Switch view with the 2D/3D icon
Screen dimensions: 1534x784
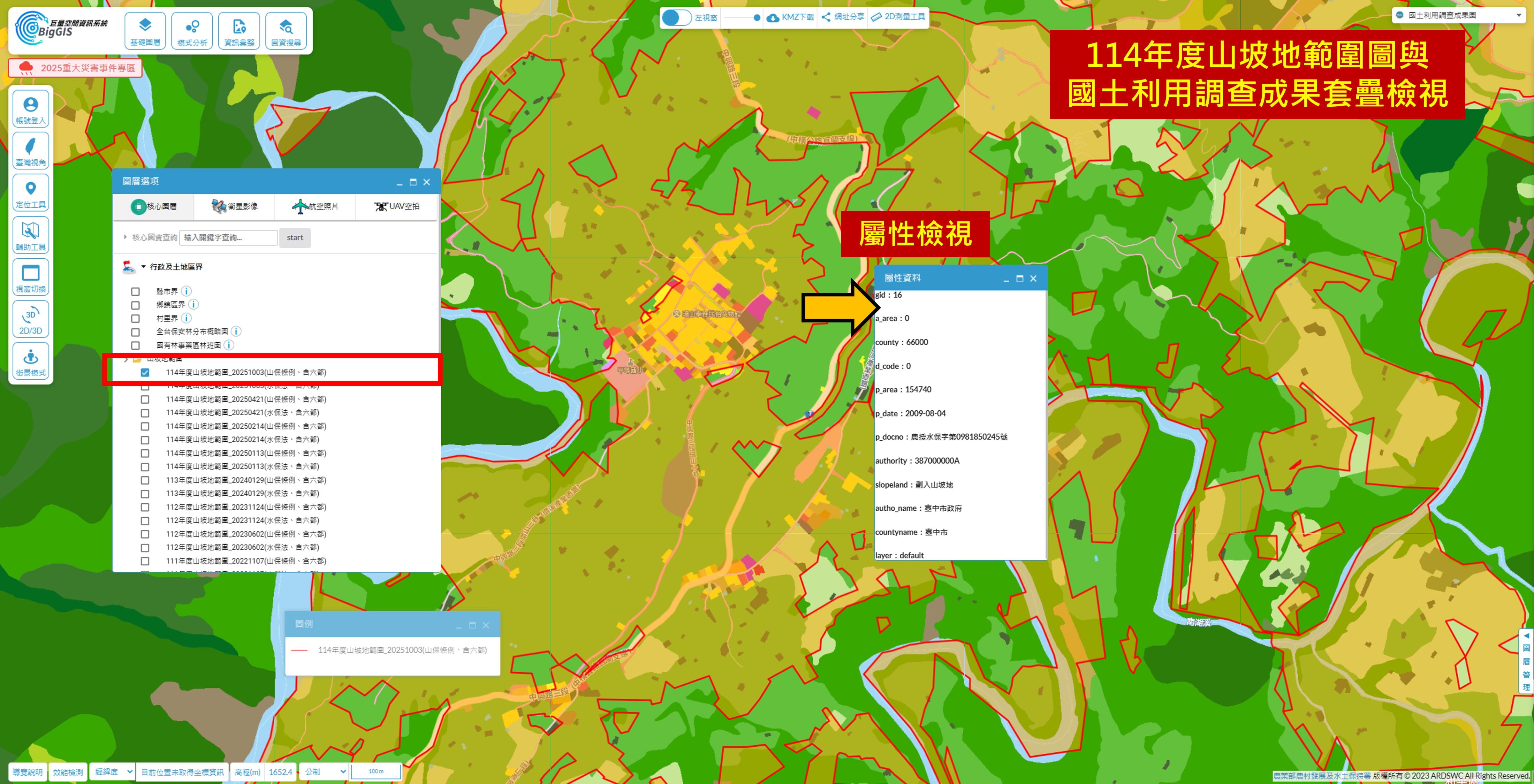(x=30, y=320)
